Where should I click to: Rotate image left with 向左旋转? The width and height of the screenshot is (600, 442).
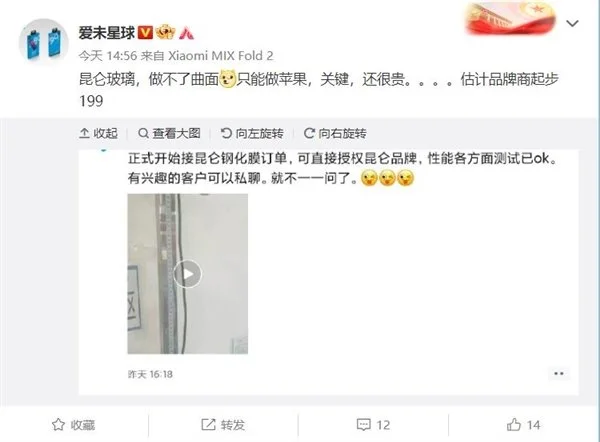(x=252, y=133)
